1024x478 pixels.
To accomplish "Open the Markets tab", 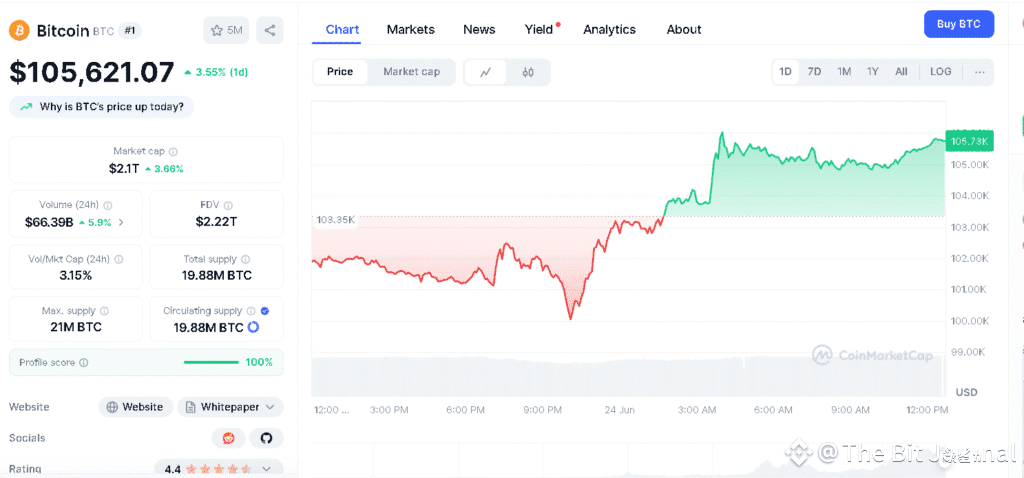I will (411, 29).
